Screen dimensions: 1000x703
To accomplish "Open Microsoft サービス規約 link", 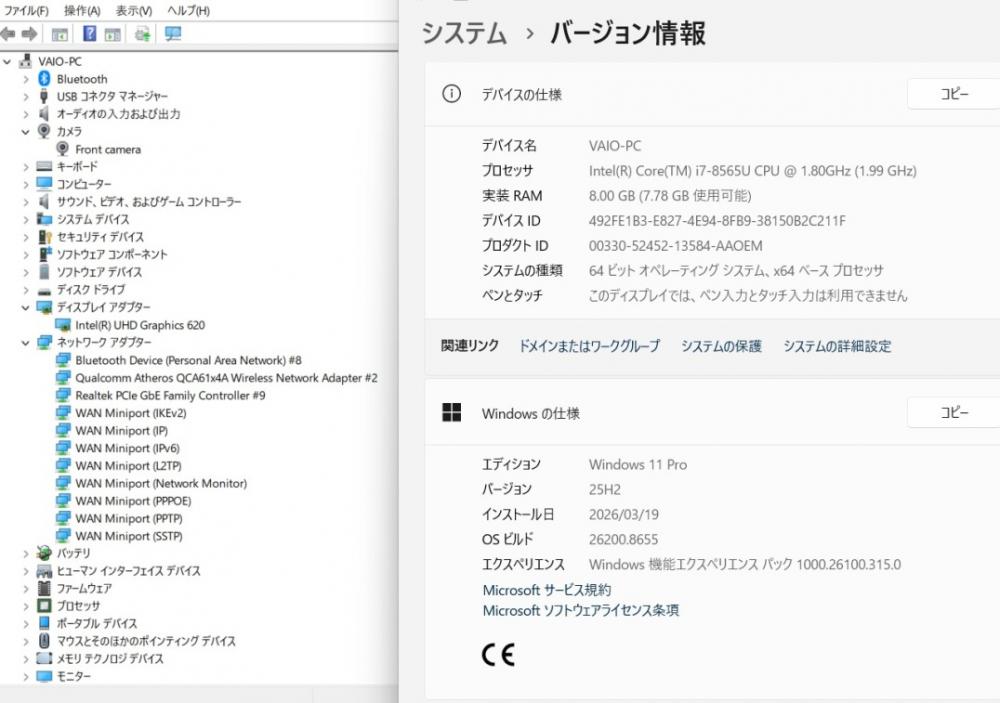I will tap(547, 590).
